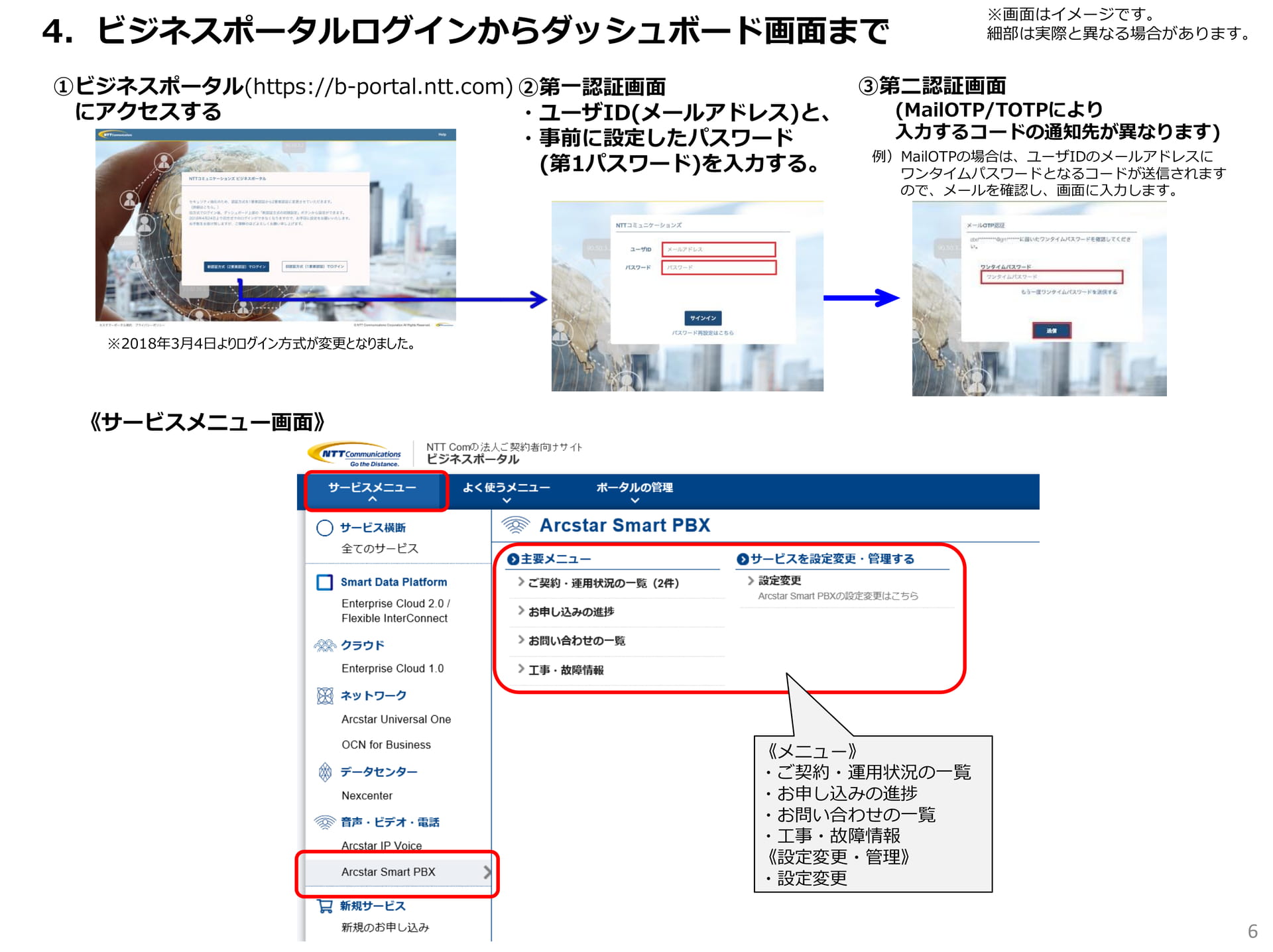Select 全てのサービス in the sidebar

(x=380, y=548)
